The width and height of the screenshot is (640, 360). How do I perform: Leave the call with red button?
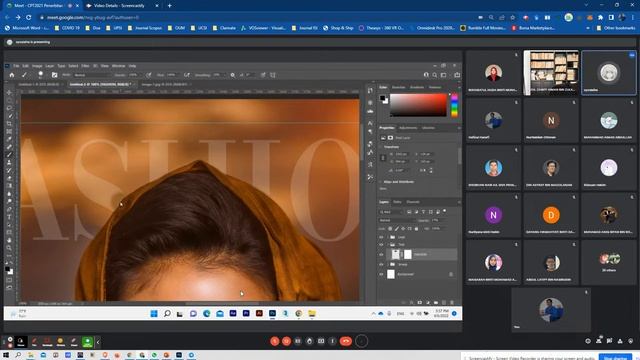click(x=346, y=341)
